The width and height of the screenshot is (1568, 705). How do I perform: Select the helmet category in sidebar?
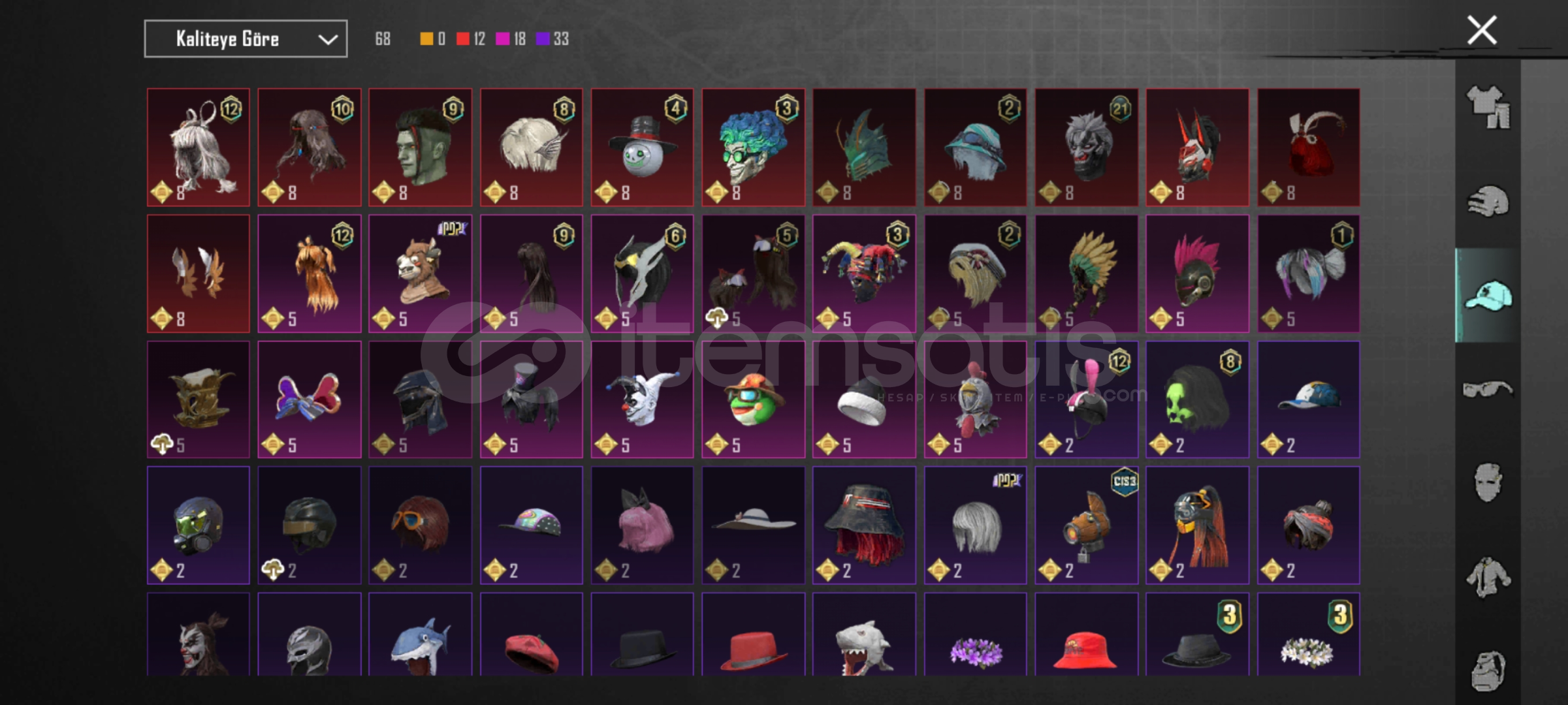click(x=1488, y=201)
